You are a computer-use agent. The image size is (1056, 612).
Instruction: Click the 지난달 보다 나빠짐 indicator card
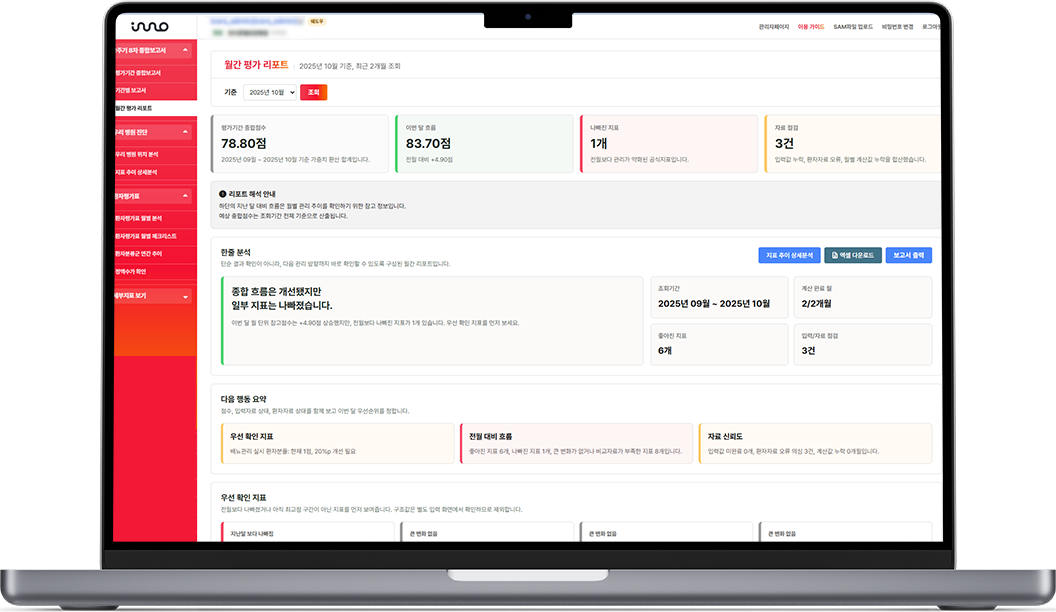click(308, 531)
